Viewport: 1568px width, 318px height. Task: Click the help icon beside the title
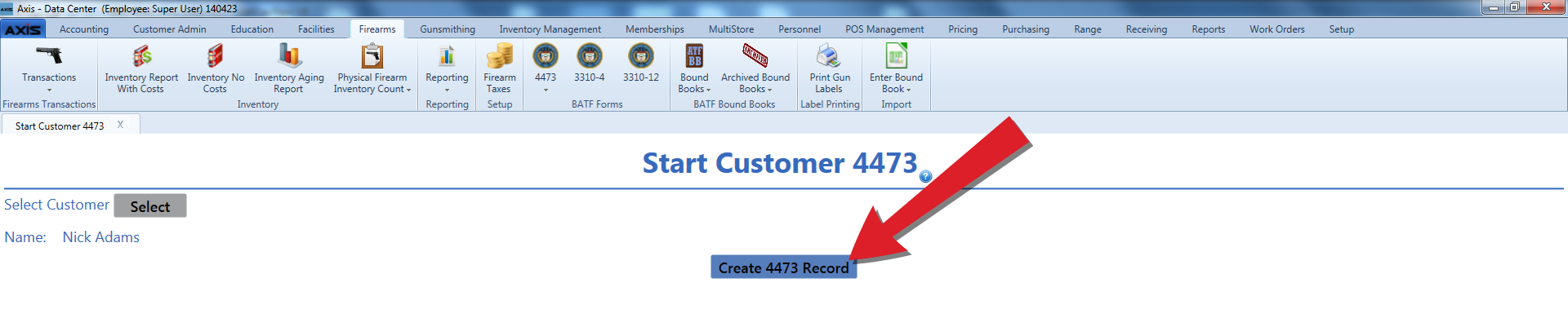[925, 176]
